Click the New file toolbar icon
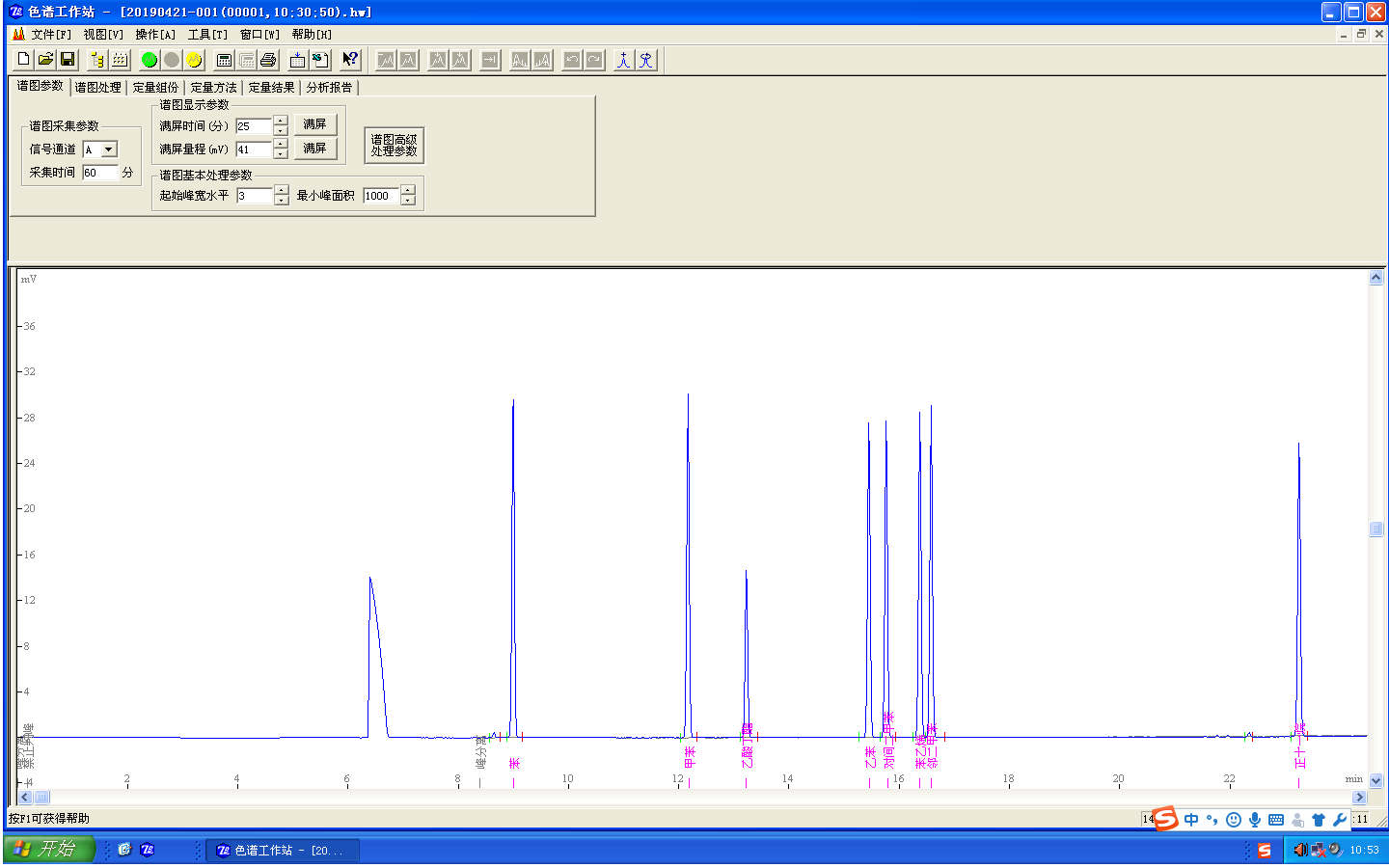Screen dimensions: 1389x868 coord(24,60)
